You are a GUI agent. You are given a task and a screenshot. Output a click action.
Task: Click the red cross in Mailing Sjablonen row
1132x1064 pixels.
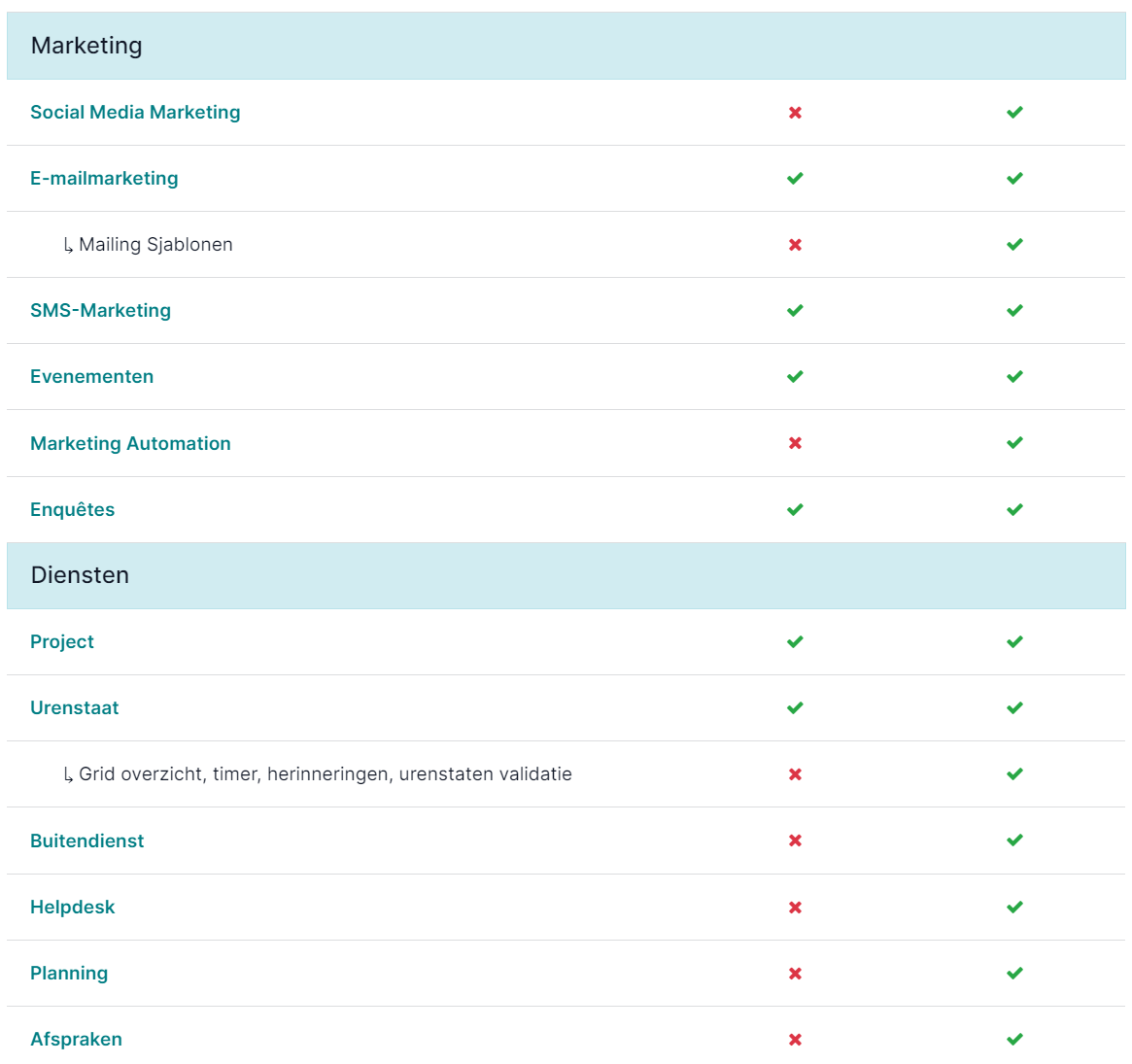coord(795,245)
